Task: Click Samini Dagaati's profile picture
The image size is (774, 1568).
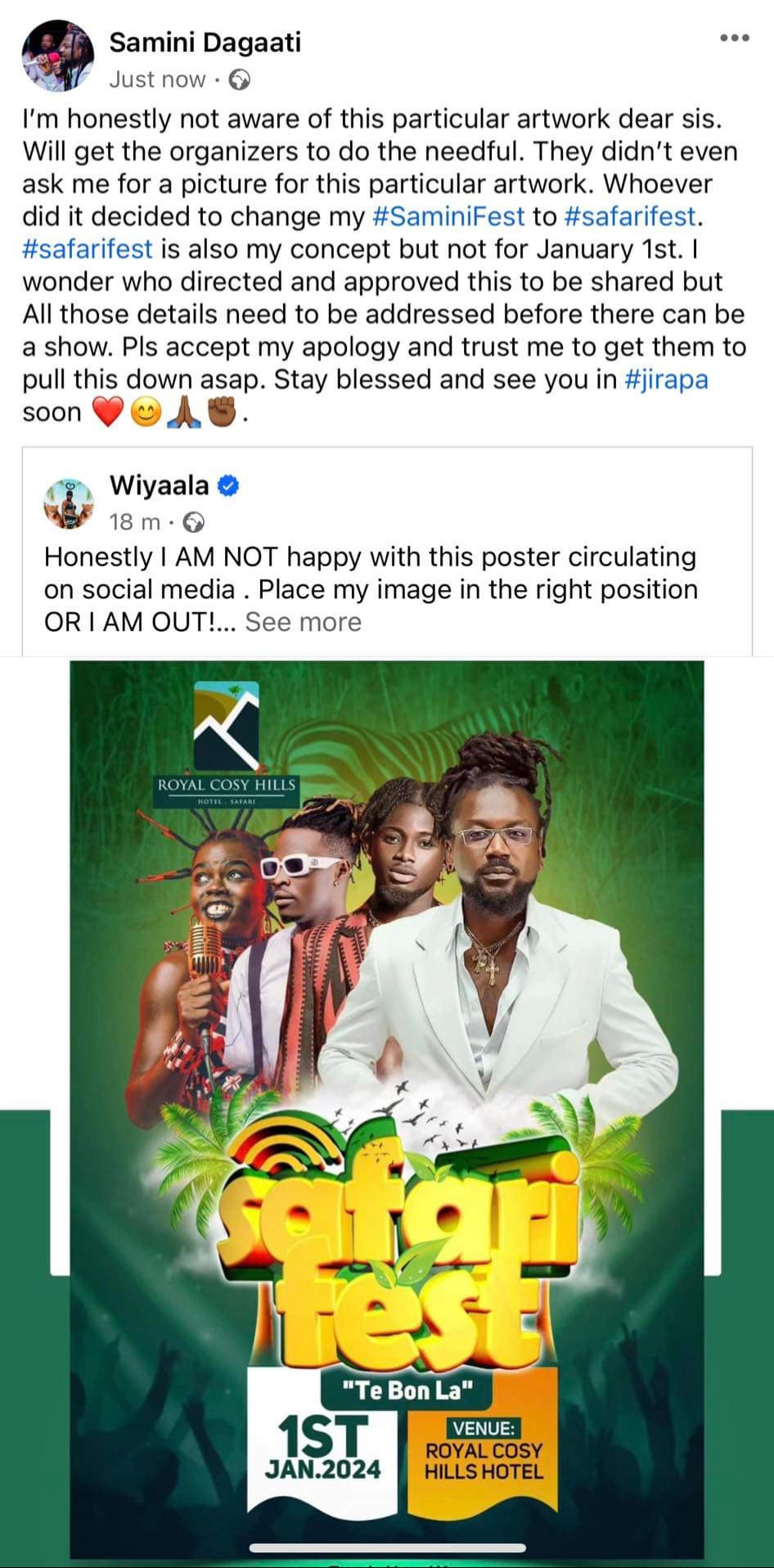Action: coord(56,55)
